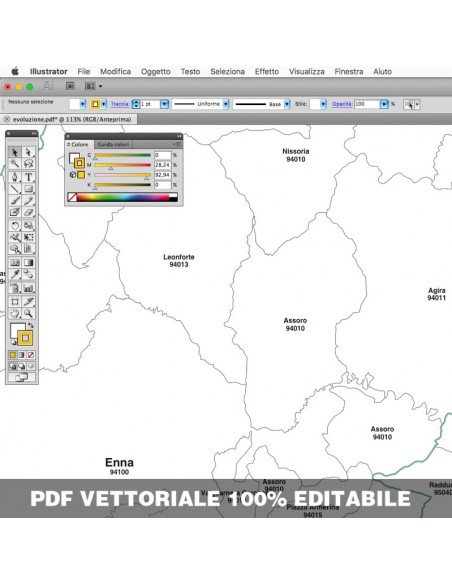Select the Eraser tool

point(28,212)
